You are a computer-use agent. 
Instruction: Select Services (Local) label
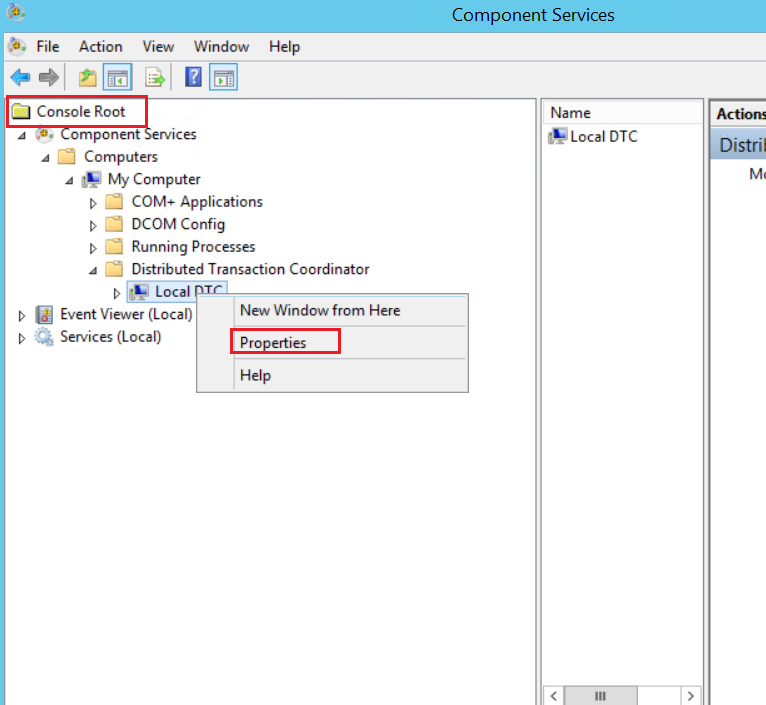(110, 337)
